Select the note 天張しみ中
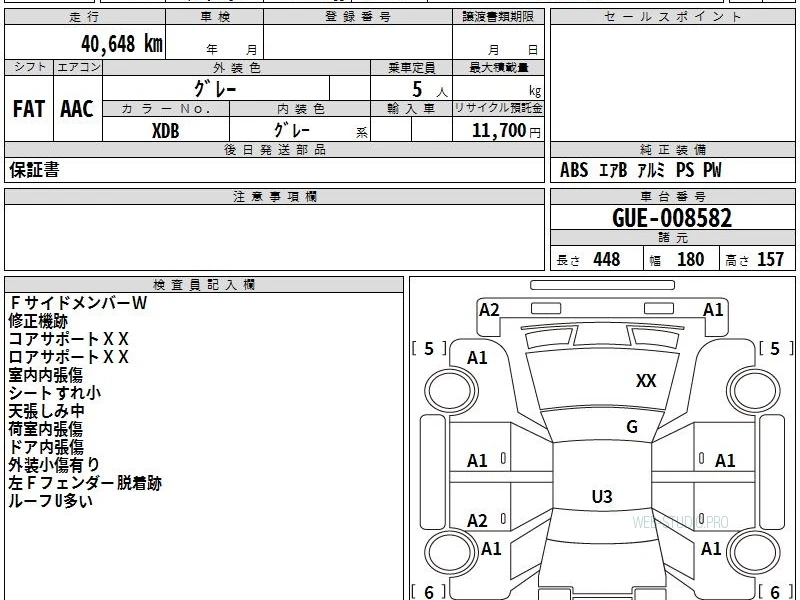 coord(46,411)
